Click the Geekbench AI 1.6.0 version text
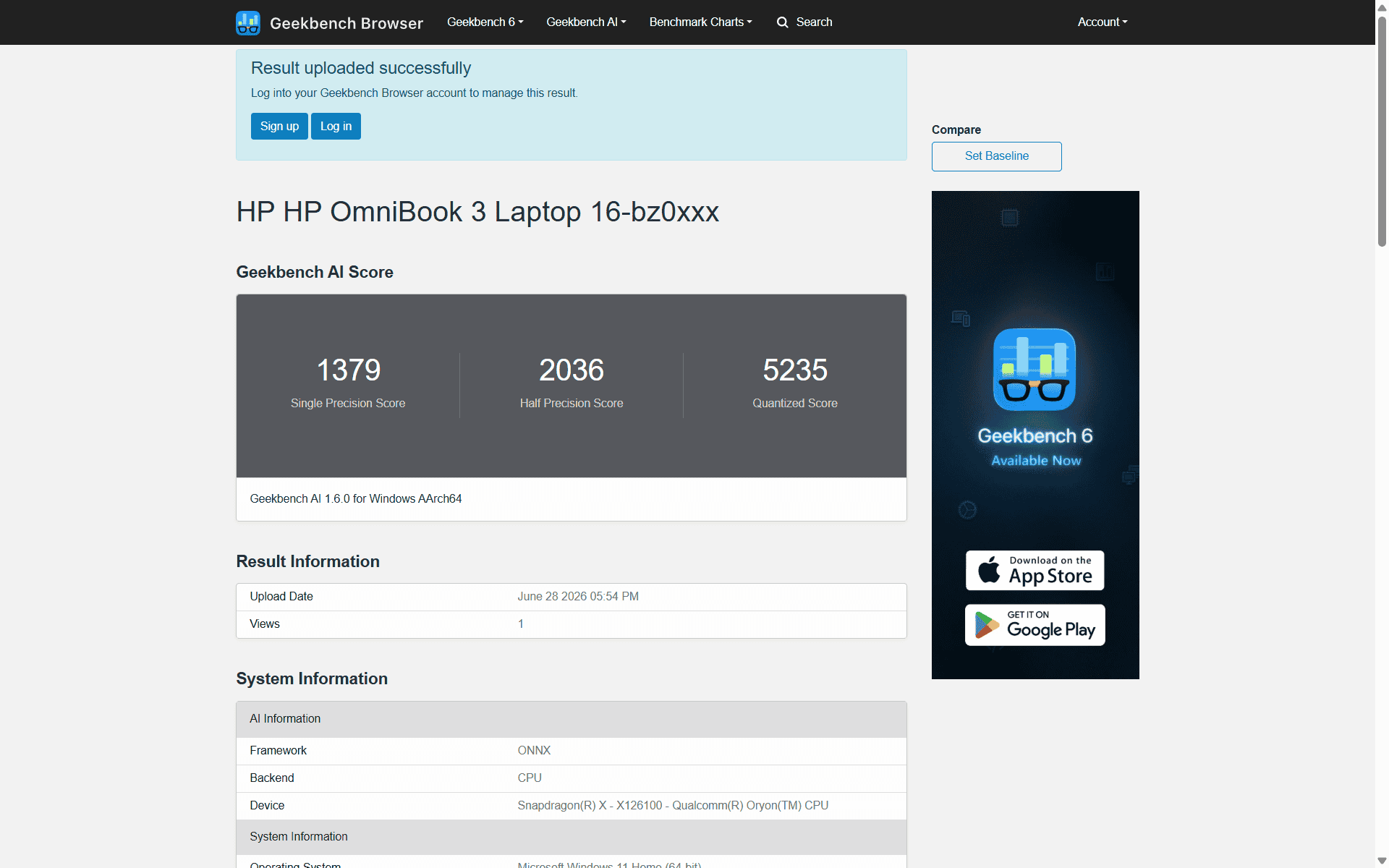This screenshot has height=868, width=1389. pyautogui.click(x=355, y=498)
